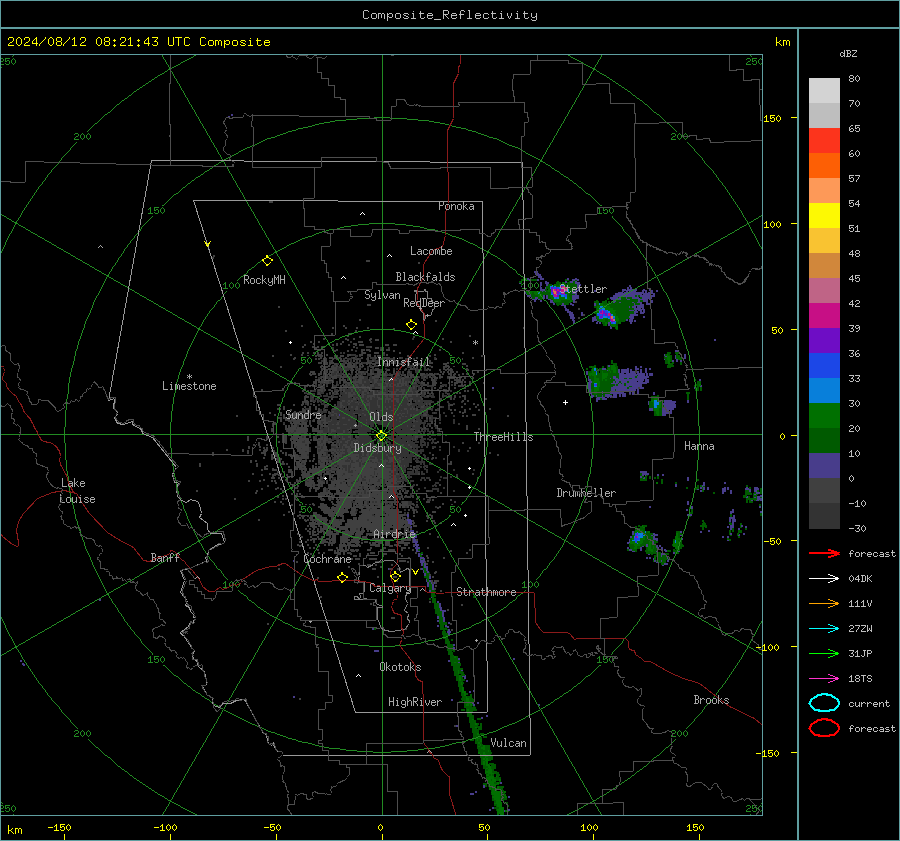Image resolution: width=900 pixels, height=841 pixels.
Task: Select the orange 111V arrow in legend
Action: pos(824,603)
